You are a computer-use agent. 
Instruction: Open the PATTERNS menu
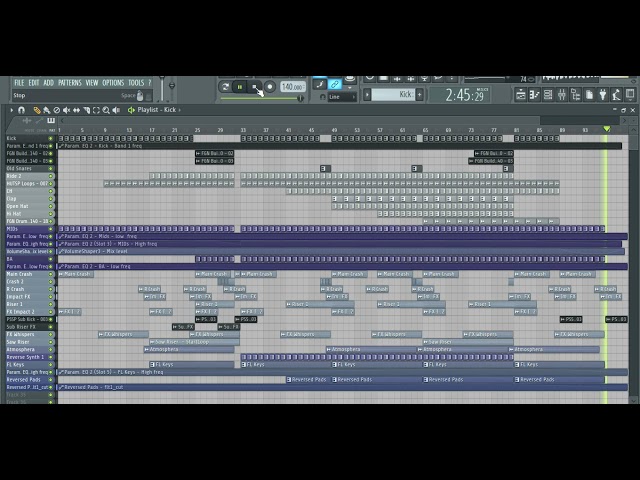click(x=70, y=82)
